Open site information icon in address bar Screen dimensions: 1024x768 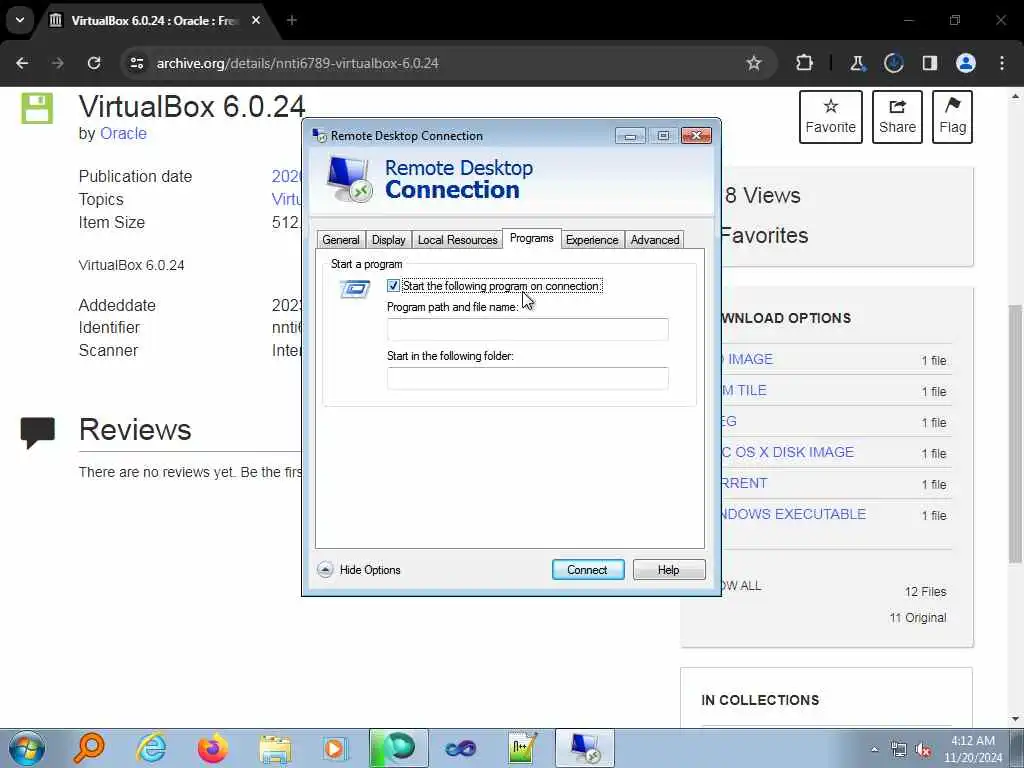point(136,63)
